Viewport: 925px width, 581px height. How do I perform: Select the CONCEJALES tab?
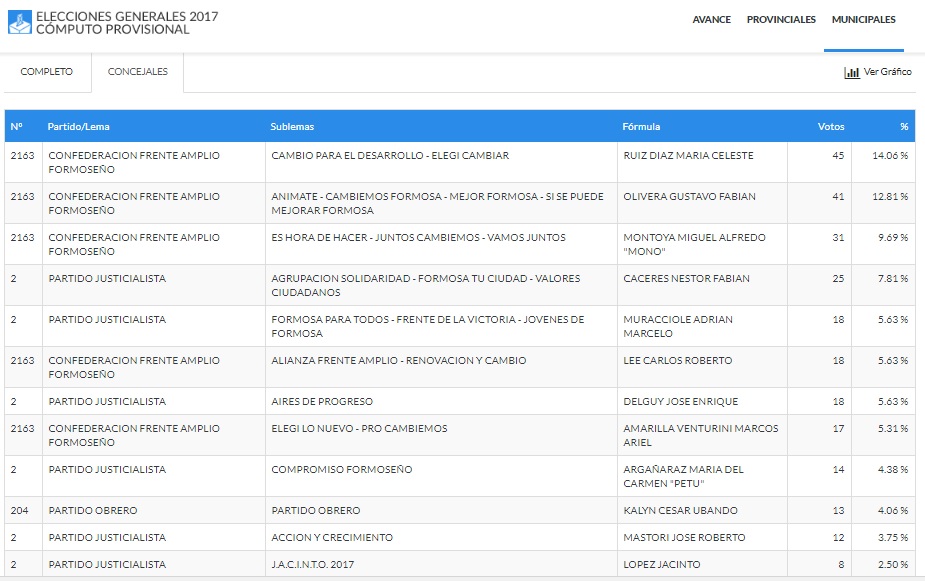tap(137, 72)
